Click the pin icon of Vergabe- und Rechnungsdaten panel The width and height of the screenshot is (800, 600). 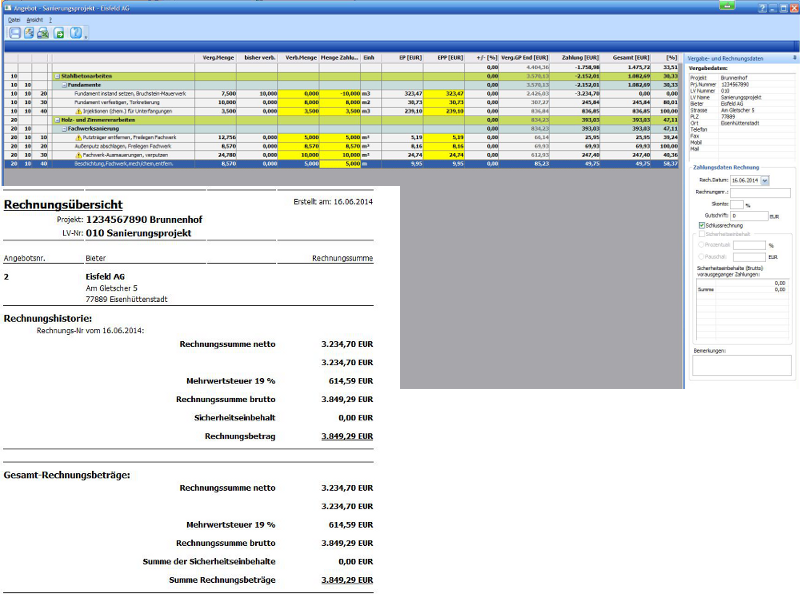(x=795, y=58)
